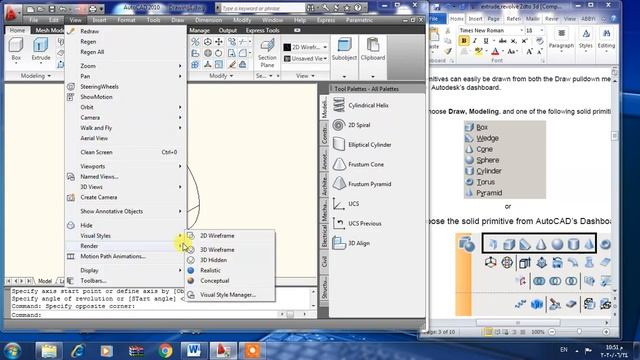
Task: Open 2D Wireframe visual style dropdown in ribbon
Action: 305,47
